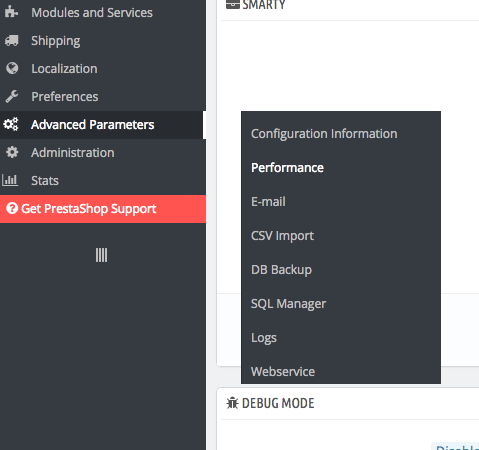The width and height of the screenshot is (479, 450).
Task: Click Get PrestaShop Support button
Action: tap(103, 209)
